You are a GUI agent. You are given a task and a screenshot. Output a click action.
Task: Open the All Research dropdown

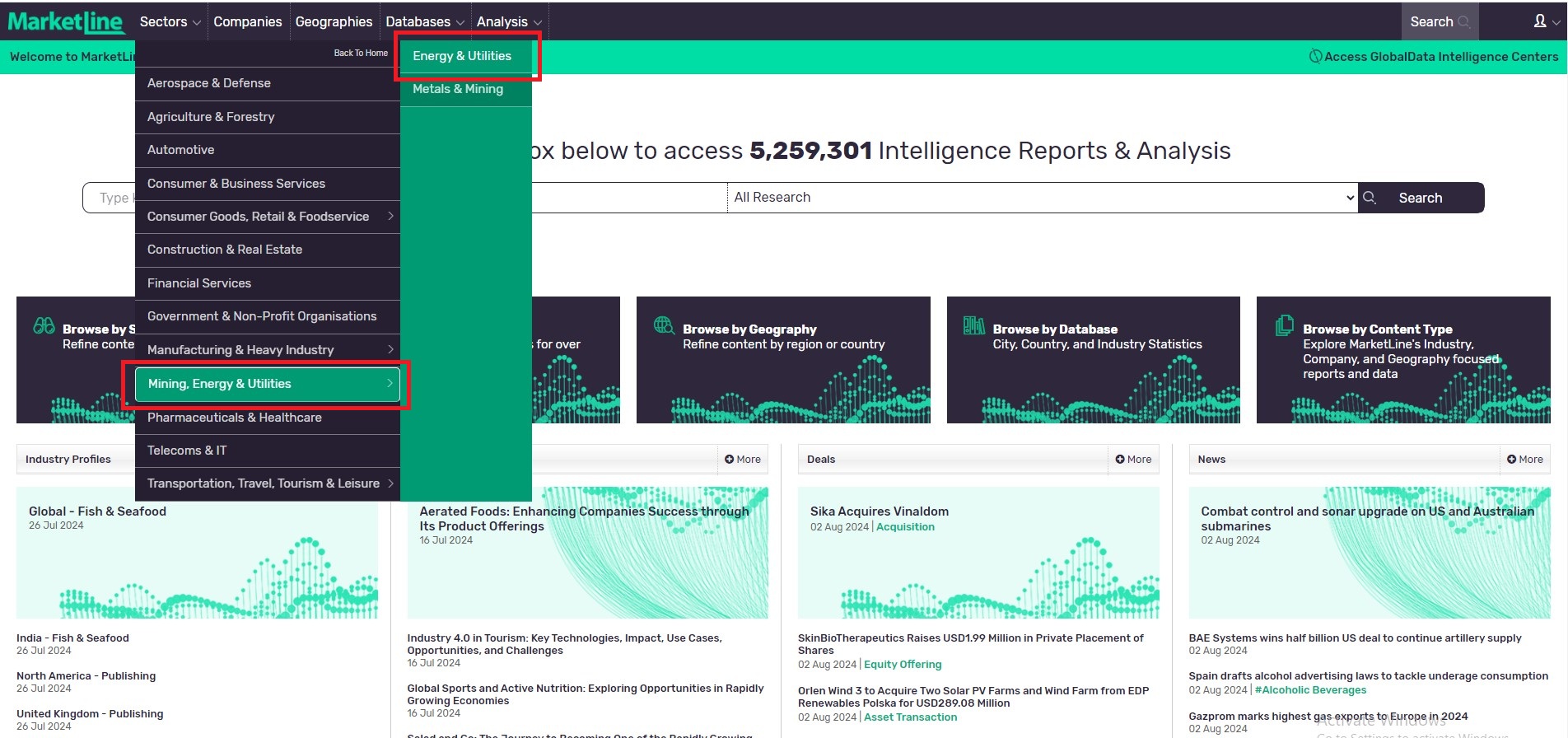pos(1042,198)
